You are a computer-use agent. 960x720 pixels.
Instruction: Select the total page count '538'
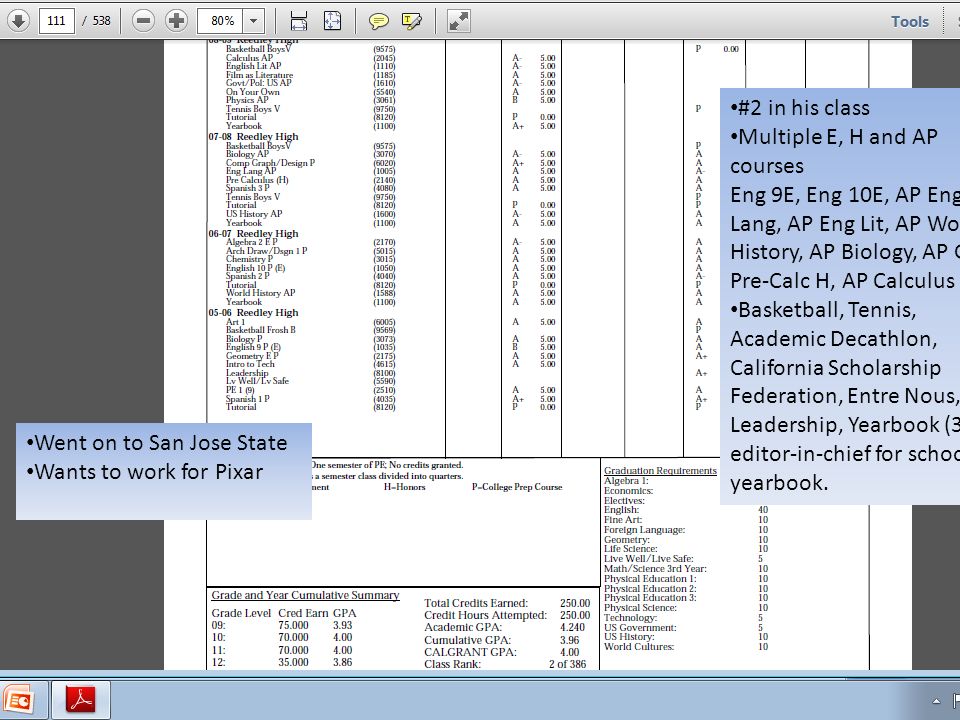pos(101,21)
